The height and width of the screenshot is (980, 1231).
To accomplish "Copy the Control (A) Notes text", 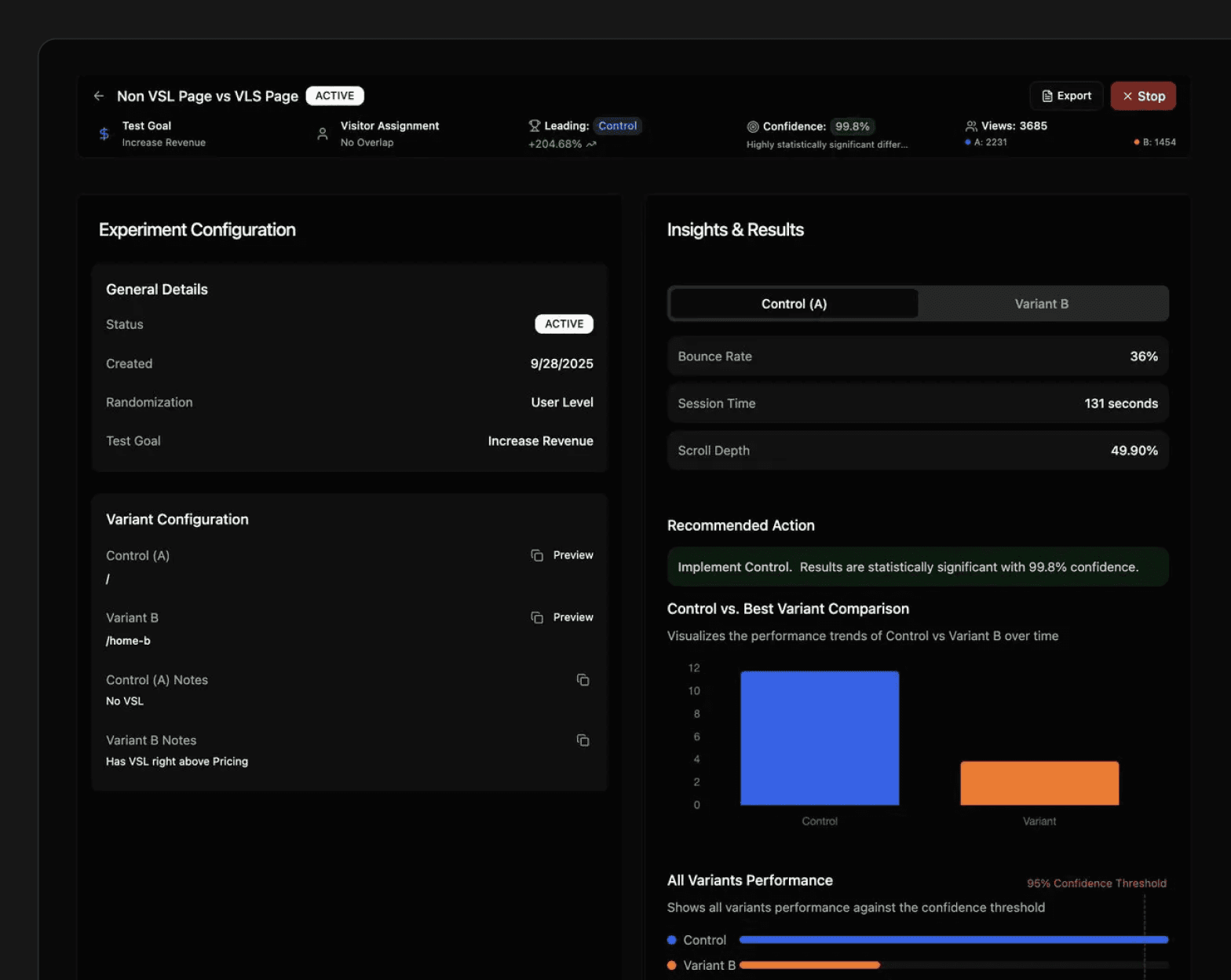I will (x=583, y=680).
